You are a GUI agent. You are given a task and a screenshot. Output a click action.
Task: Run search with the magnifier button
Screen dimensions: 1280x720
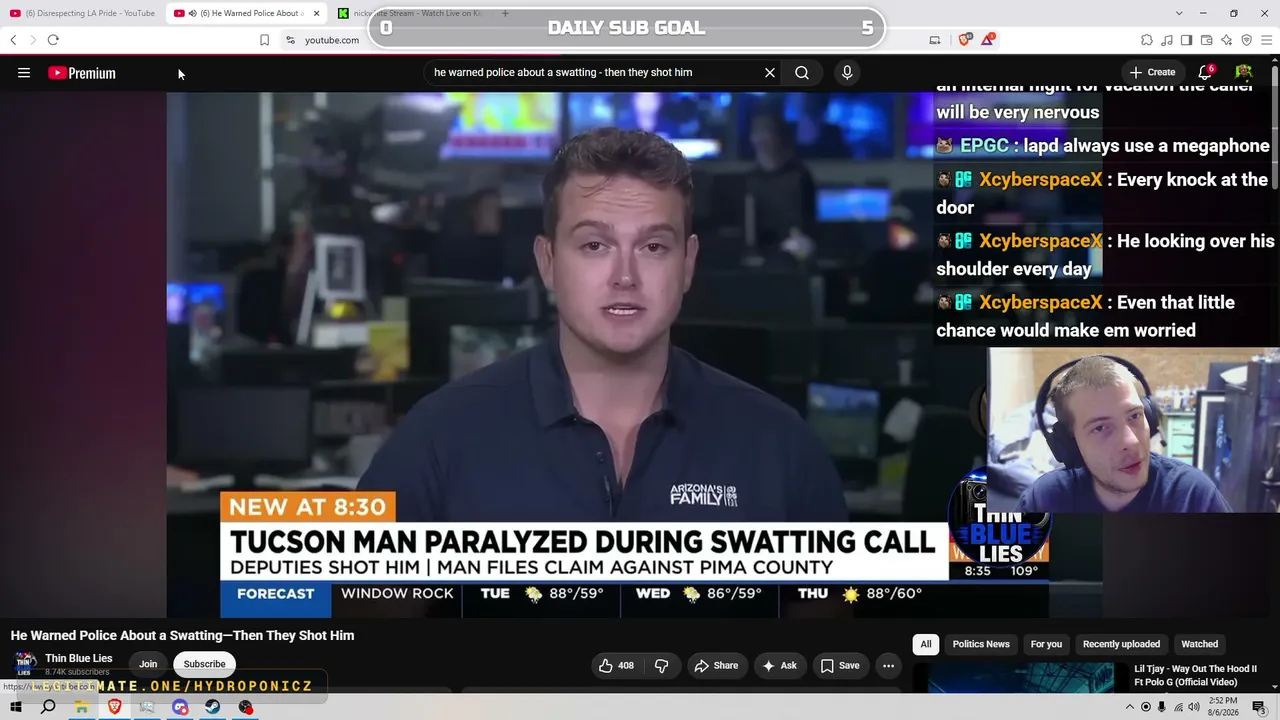[802, 72]
